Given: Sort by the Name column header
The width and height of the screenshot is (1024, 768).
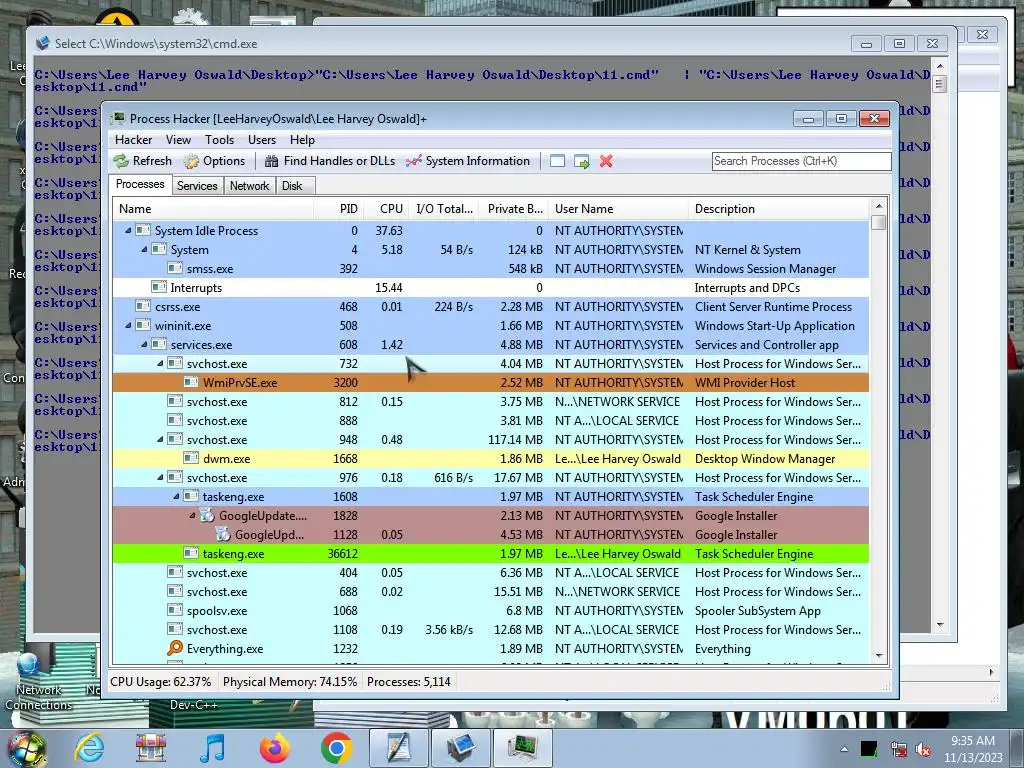Looking at the screenshot, I should 213,209.
